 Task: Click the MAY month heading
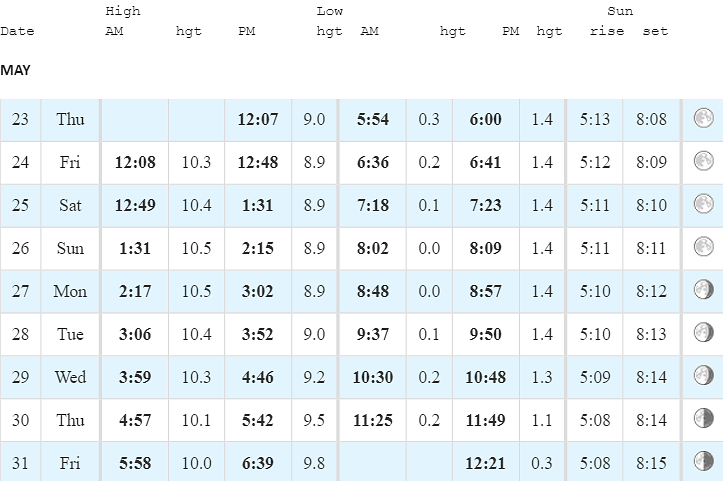click(15, 70)
